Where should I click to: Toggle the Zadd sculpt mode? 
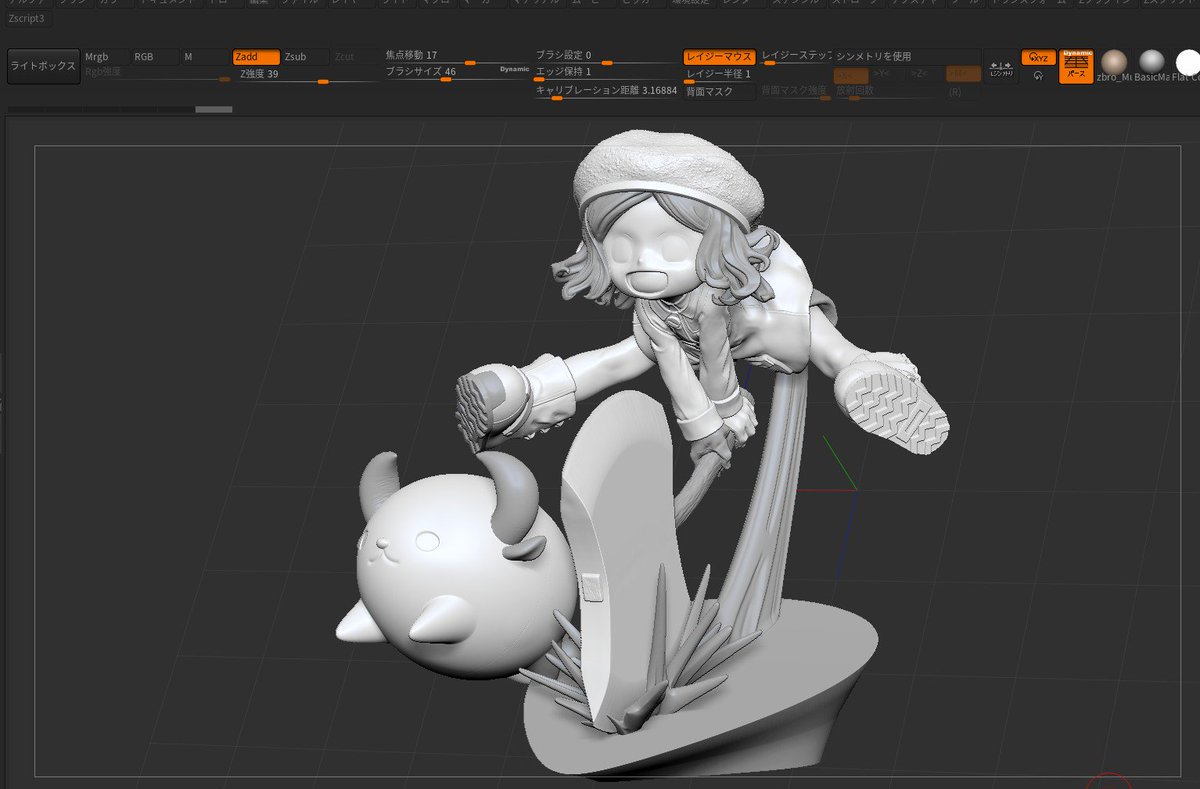pyautogui.click(x=256, y=57)
